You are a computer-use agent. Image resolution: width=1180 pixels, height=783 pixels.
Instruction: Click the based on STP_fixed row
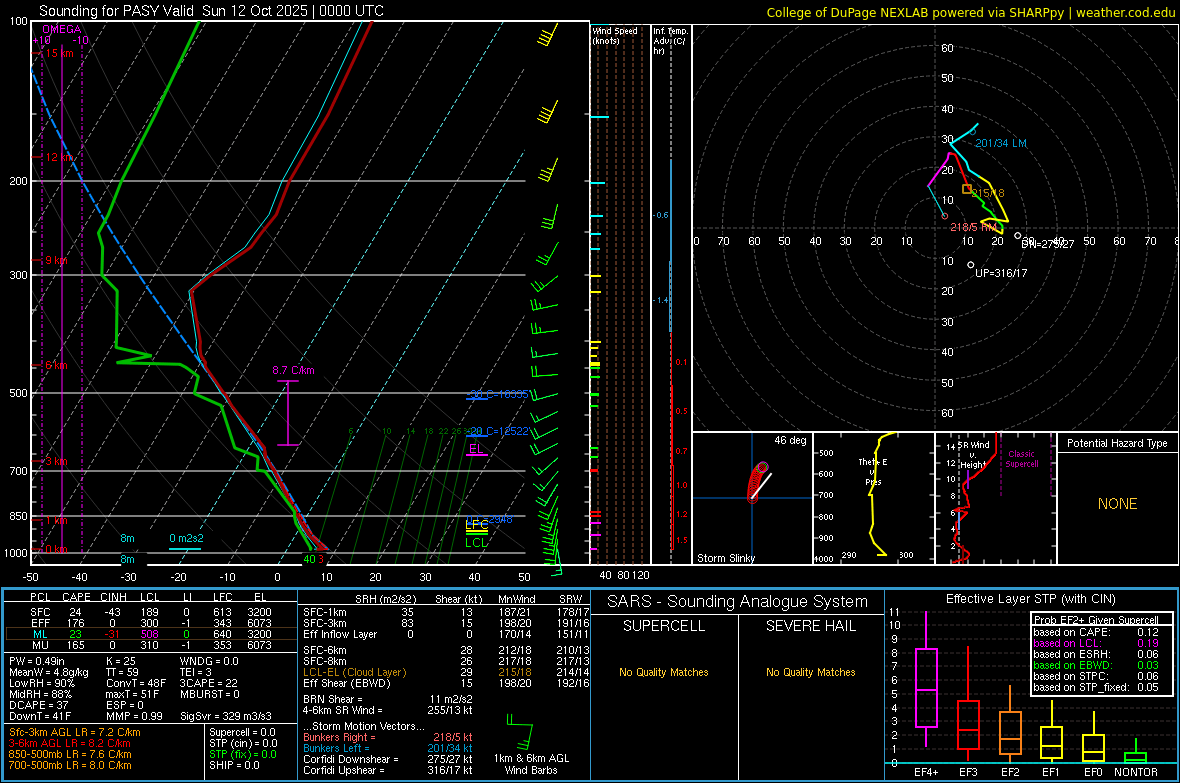tap(1096, 687)
